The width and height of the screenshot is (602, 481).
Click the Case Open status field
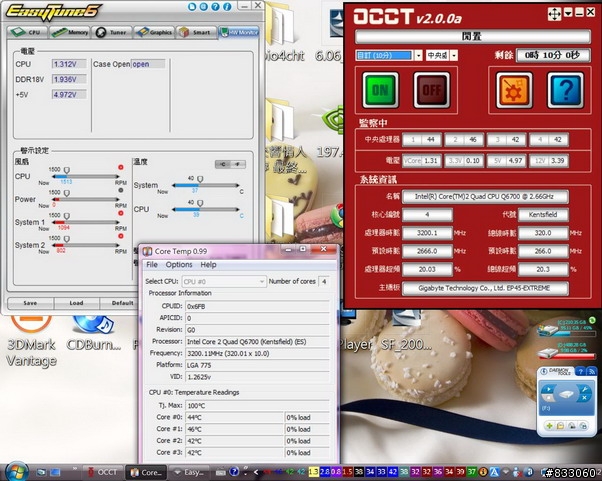148,64
